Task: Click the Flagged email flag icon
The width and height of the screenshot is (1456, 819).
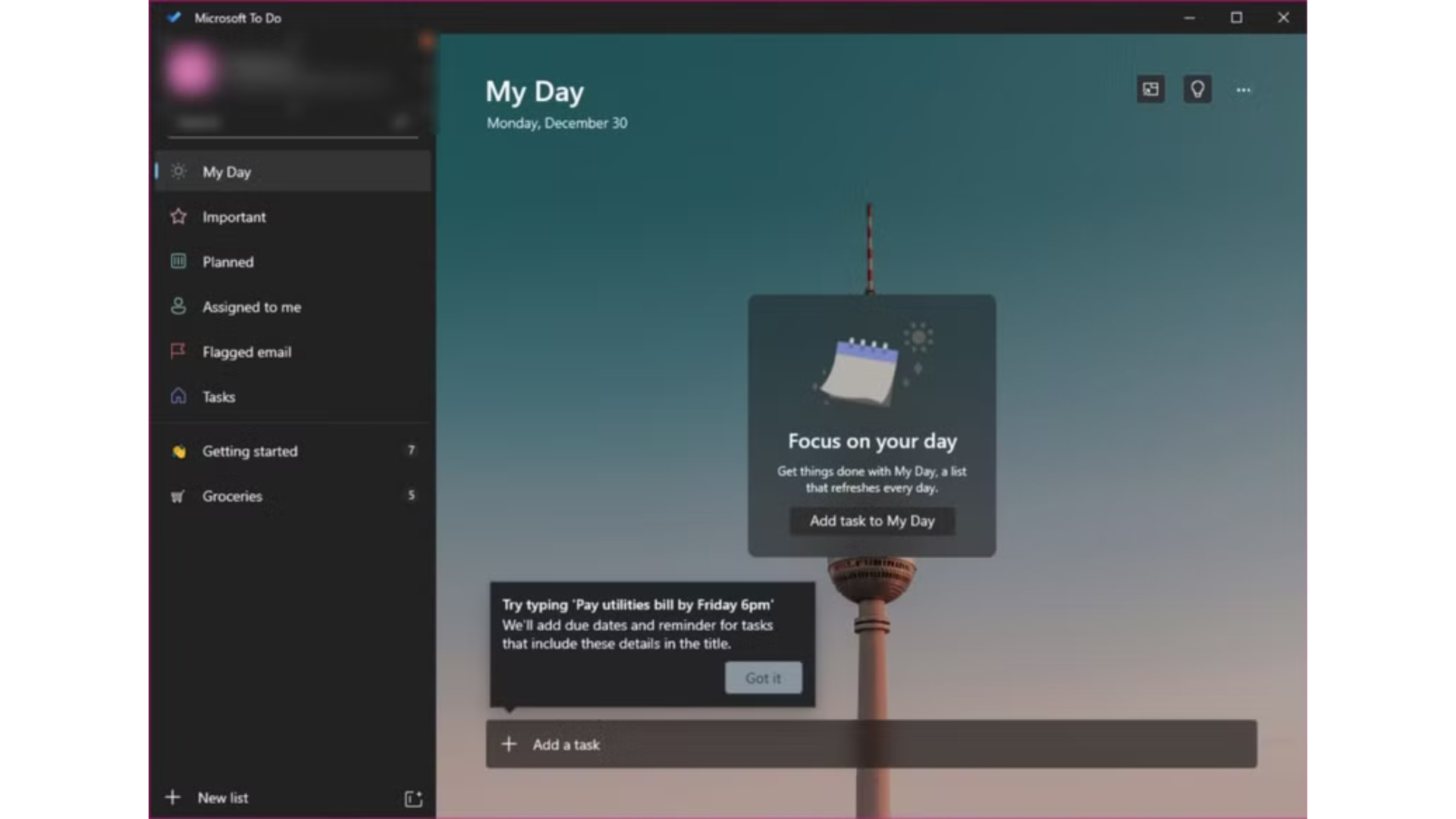Action: point(178,351)
